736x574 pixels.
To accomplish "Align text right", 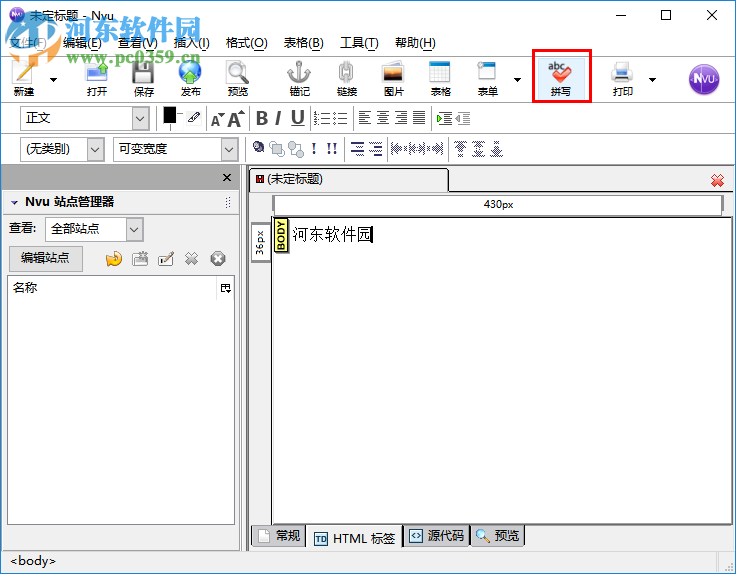I will click(x=401, y=118).
